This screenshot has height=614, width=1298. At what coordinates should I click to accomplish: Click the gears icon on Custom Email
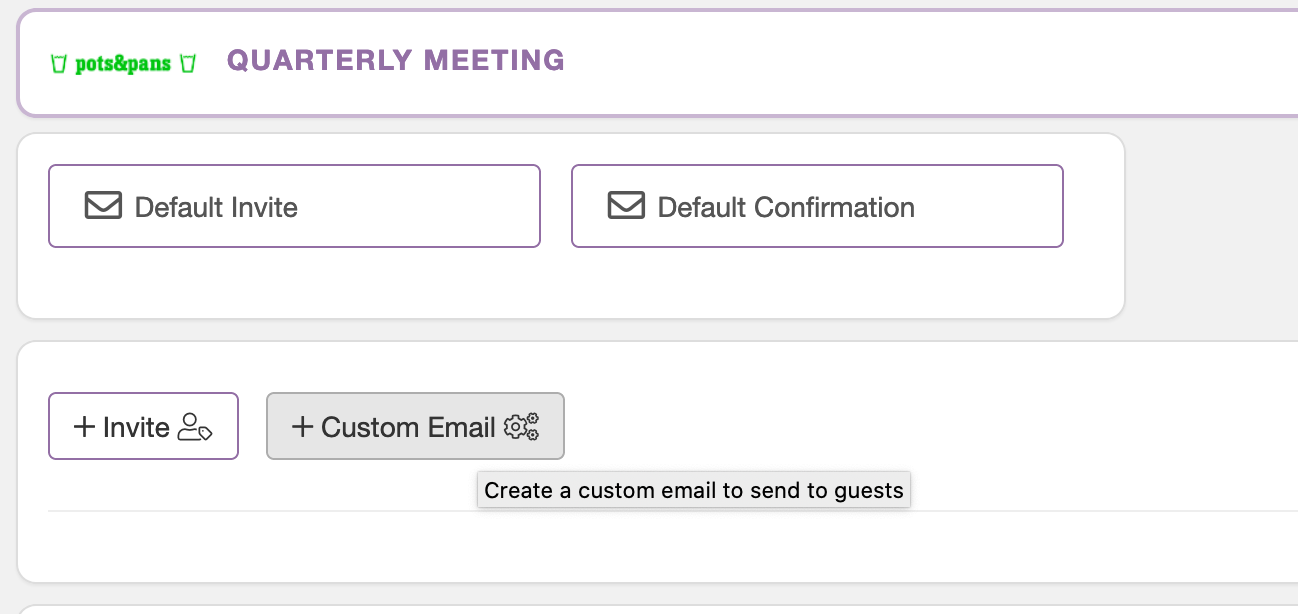521,427
